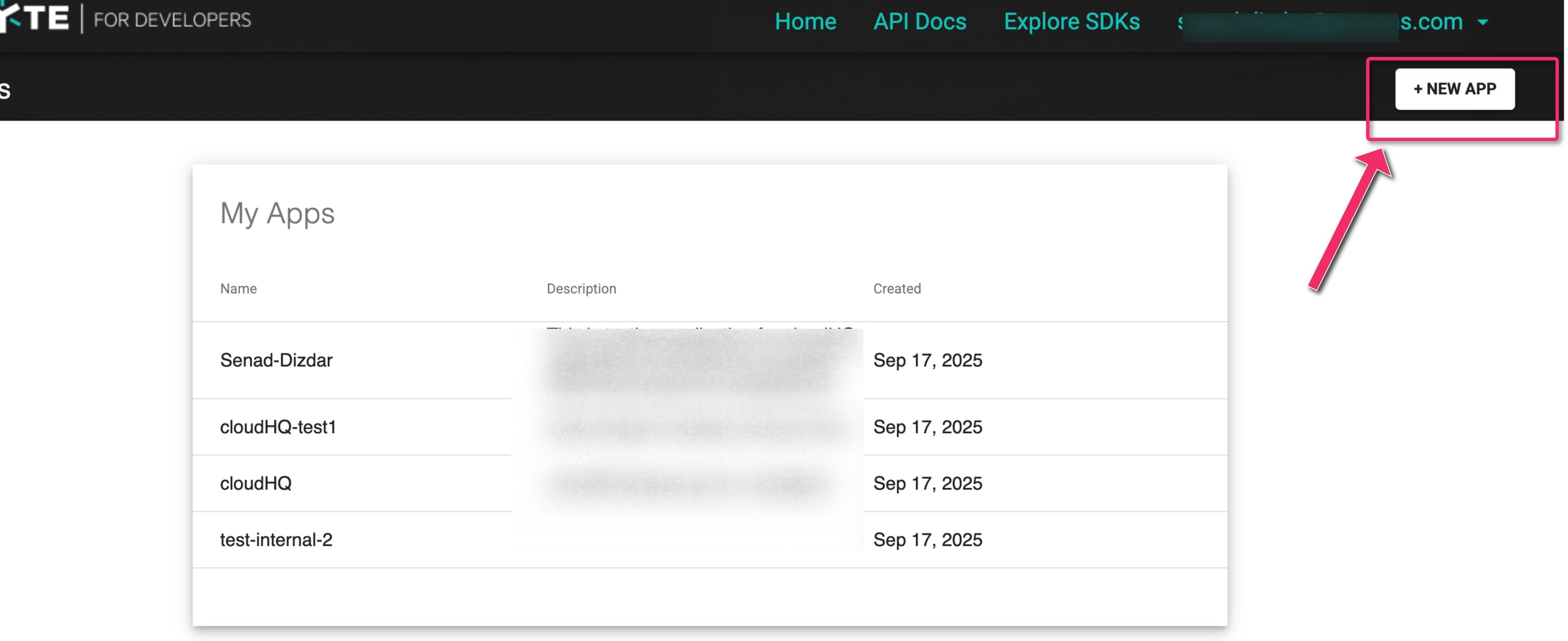Open the API Docs link
This screenshot has height=641, width=1568.
(x=919, y=22)
